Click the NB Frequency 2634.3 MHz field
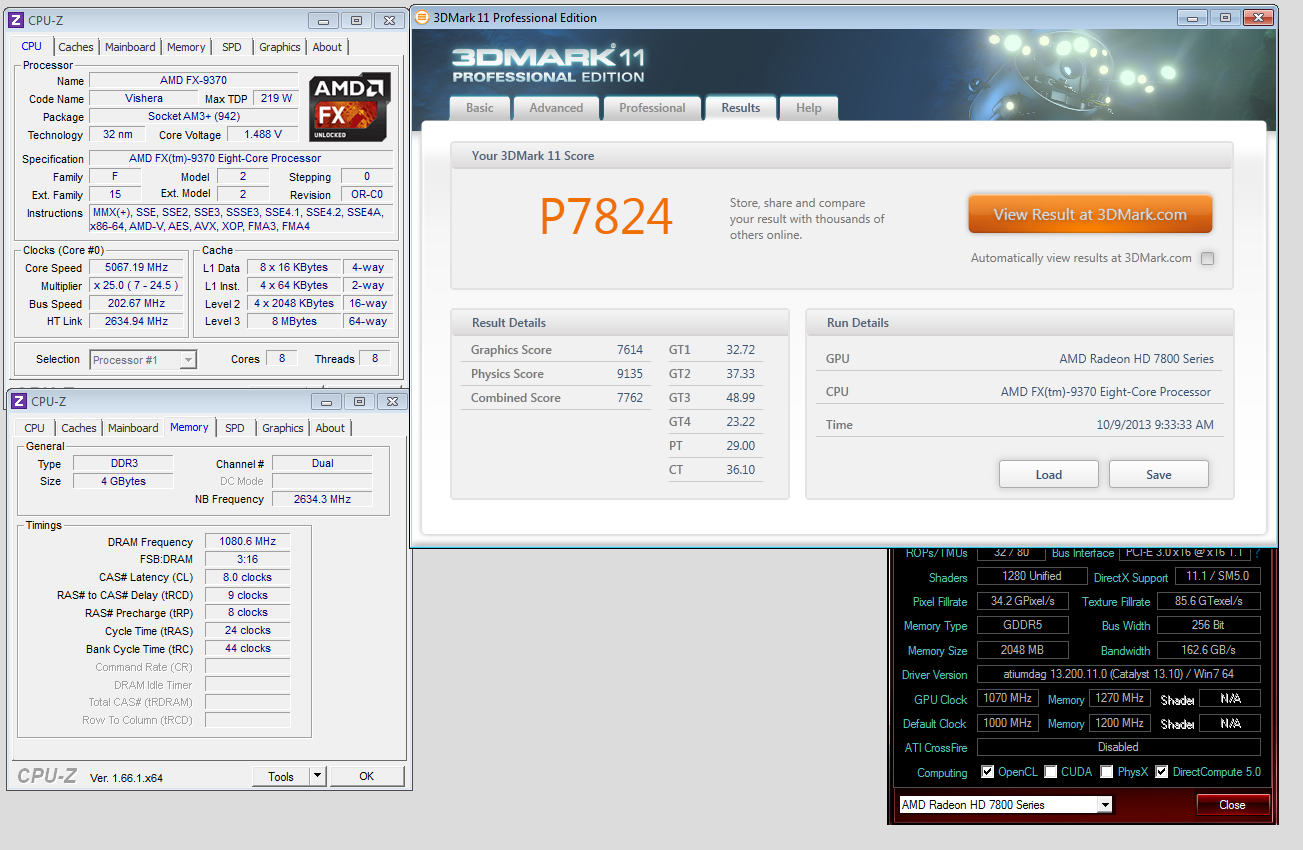 coord(322,499)
